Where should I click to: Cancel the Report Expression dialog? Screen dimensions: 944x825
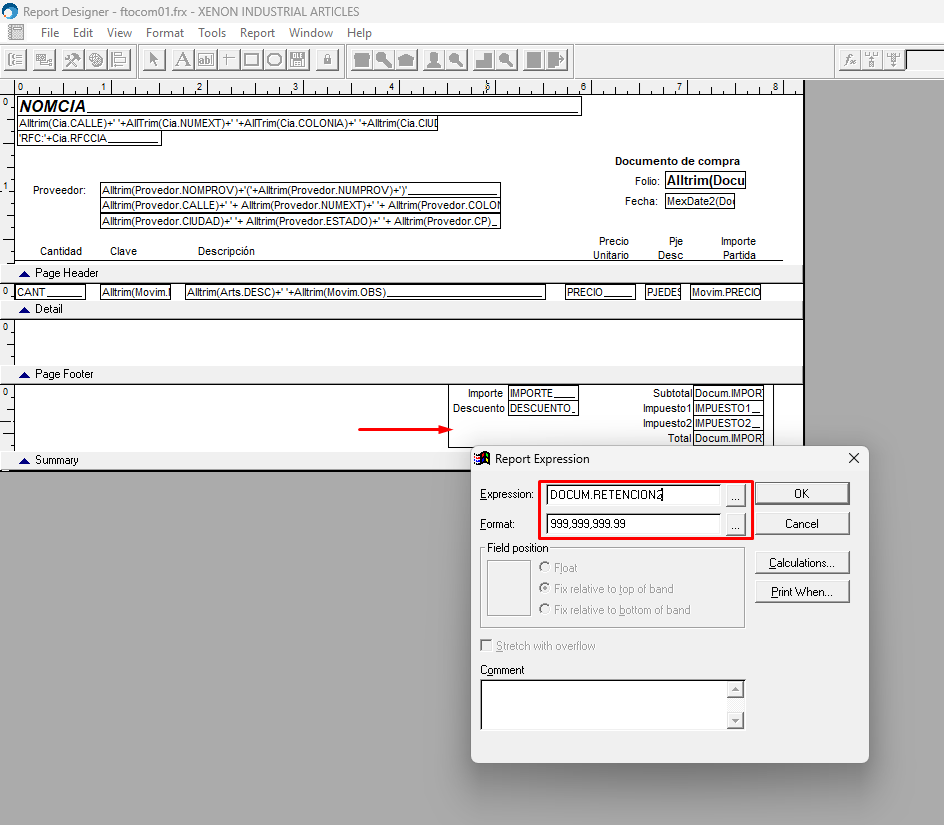(x=802, y=524)
